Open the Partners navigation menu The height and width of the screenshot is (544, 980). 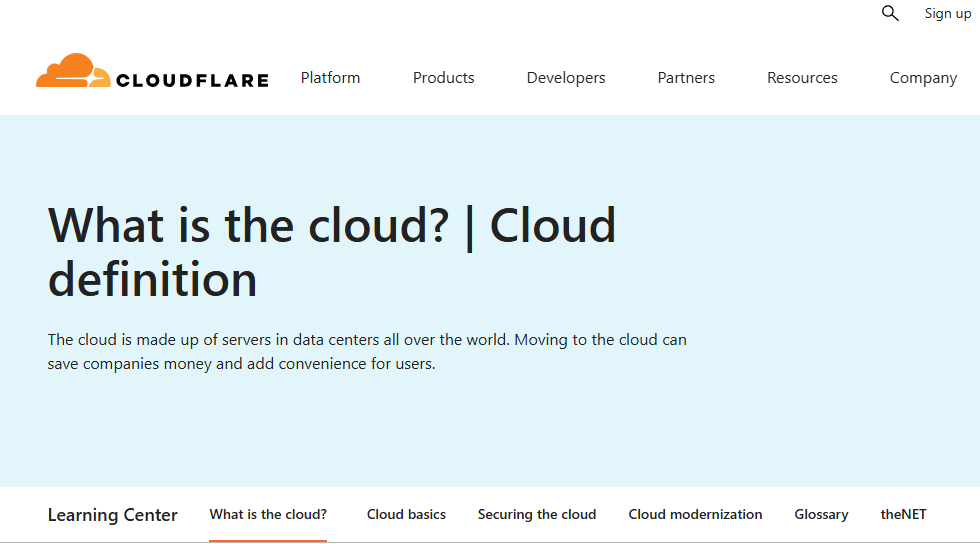click(686, 78)
